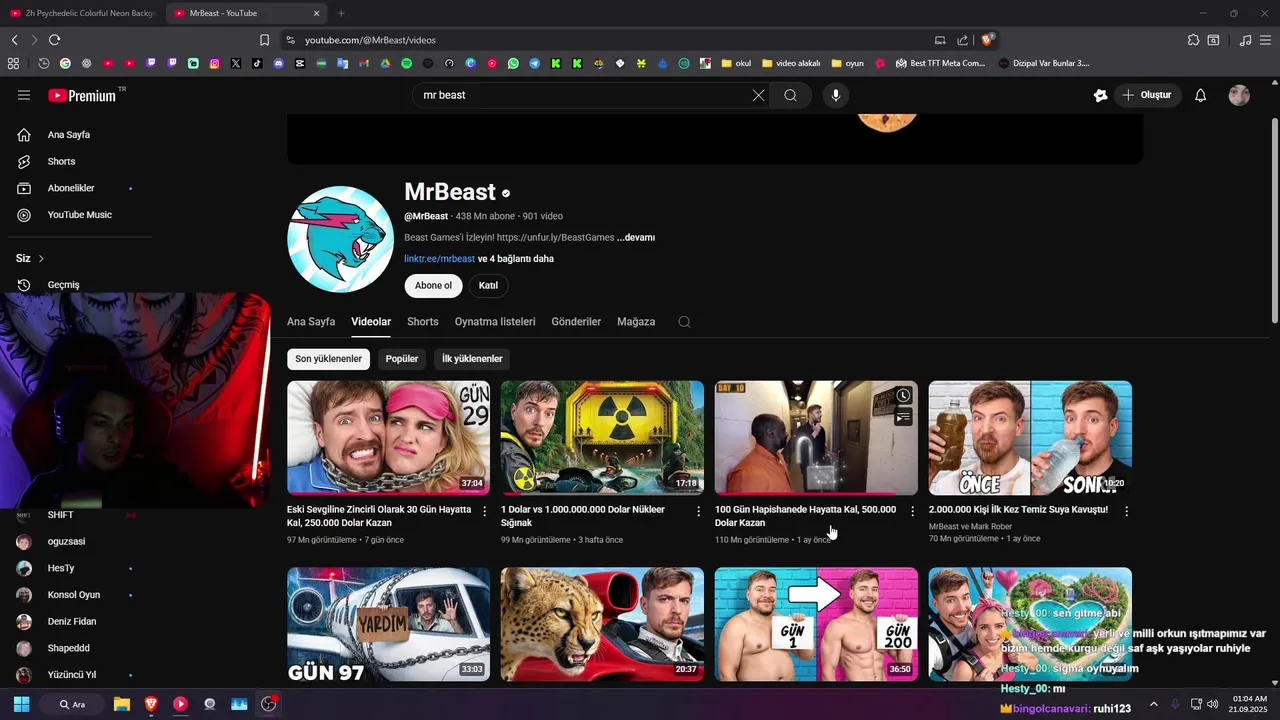Open the okul bookmarks folder

(x=736, y=63)
